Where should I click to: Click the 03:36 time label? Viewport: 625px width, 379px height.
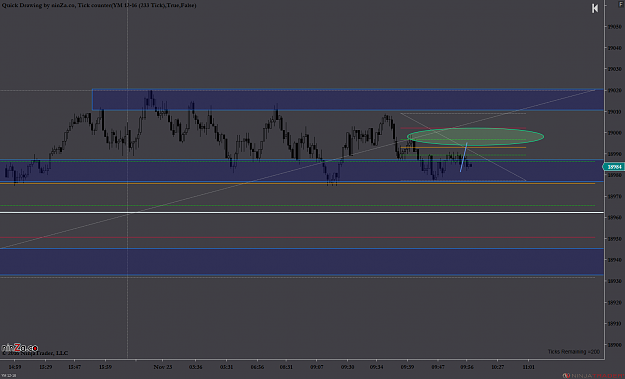pyautogui.click(x=195, y=367)
